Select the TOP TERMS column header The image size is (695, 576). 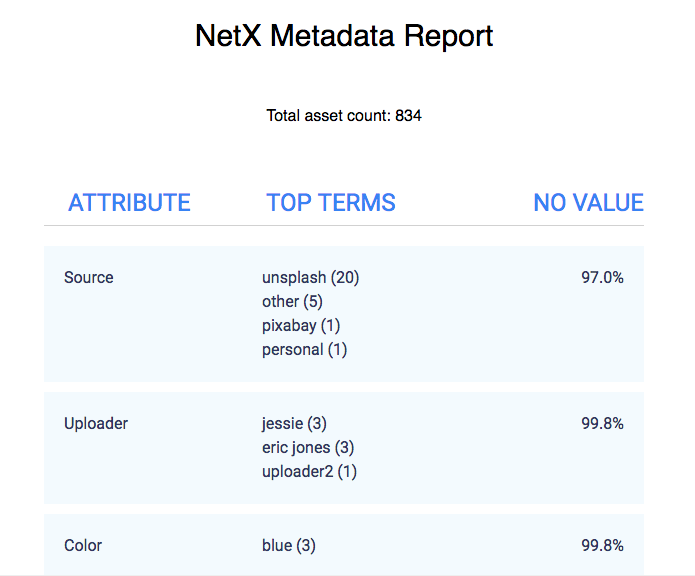point(331,203)
